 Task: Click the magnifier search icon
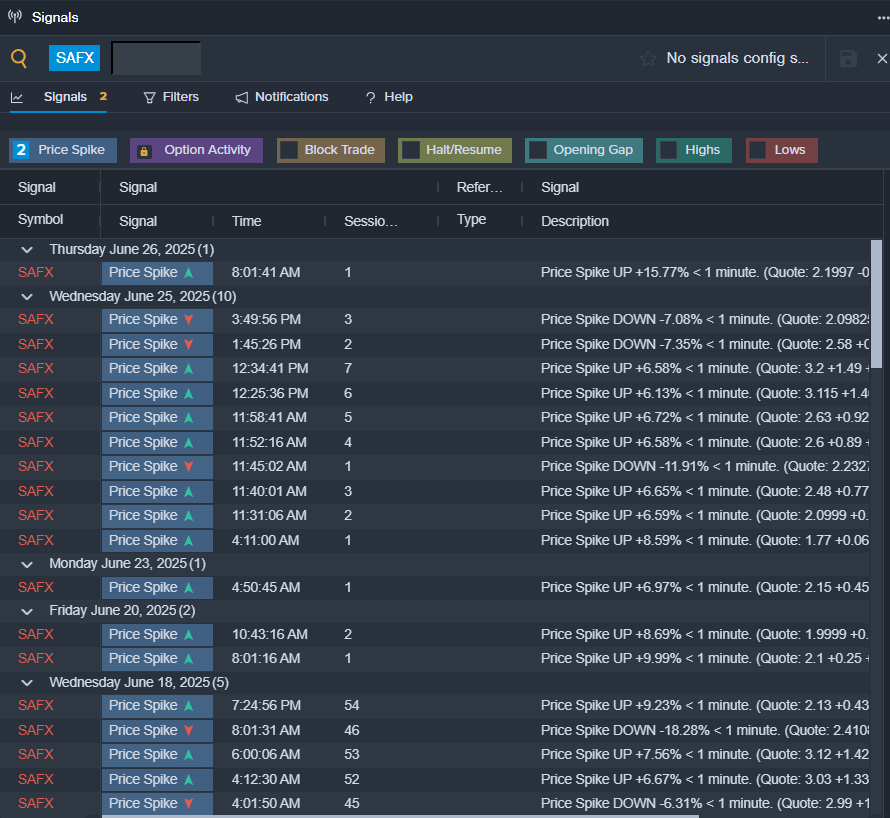tap(19, 58)
